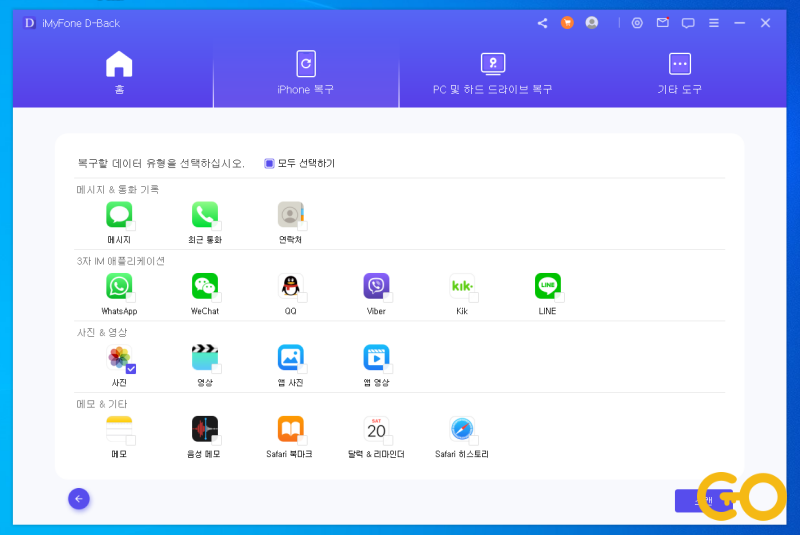This screenshot has height=535, width=800.
Task: Select the 메시지 data type icon
Action: tap(119, 214)
